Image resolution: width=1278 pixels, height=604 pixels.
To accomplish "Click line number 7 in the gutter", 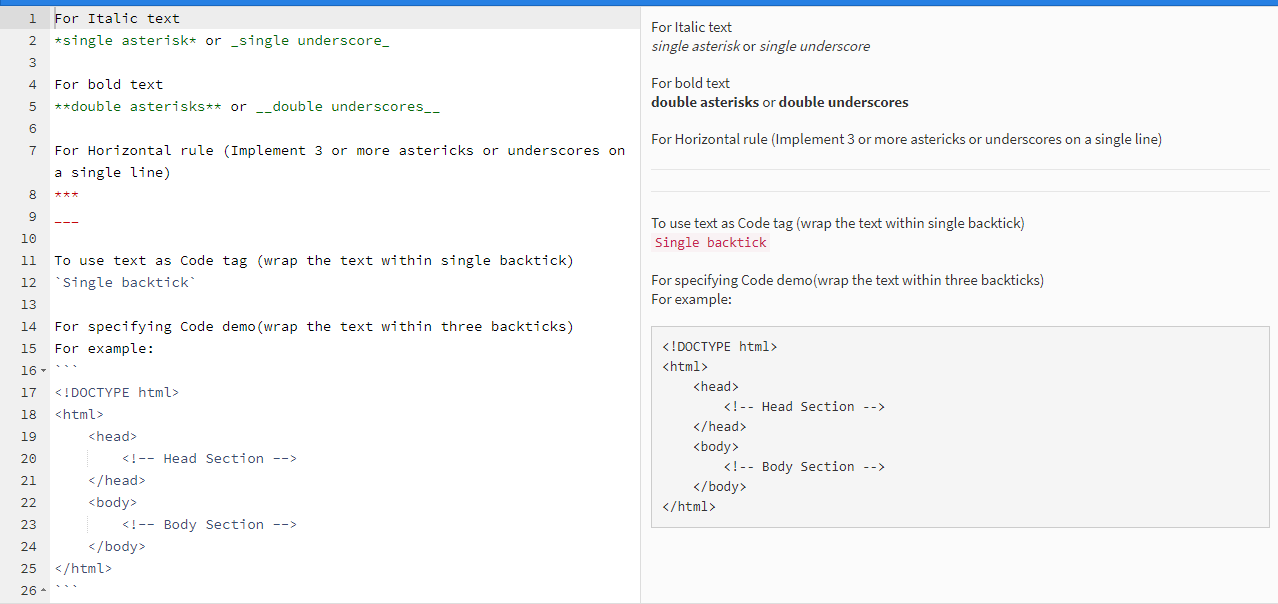I will pyautogui.click(x=32, y=150).
